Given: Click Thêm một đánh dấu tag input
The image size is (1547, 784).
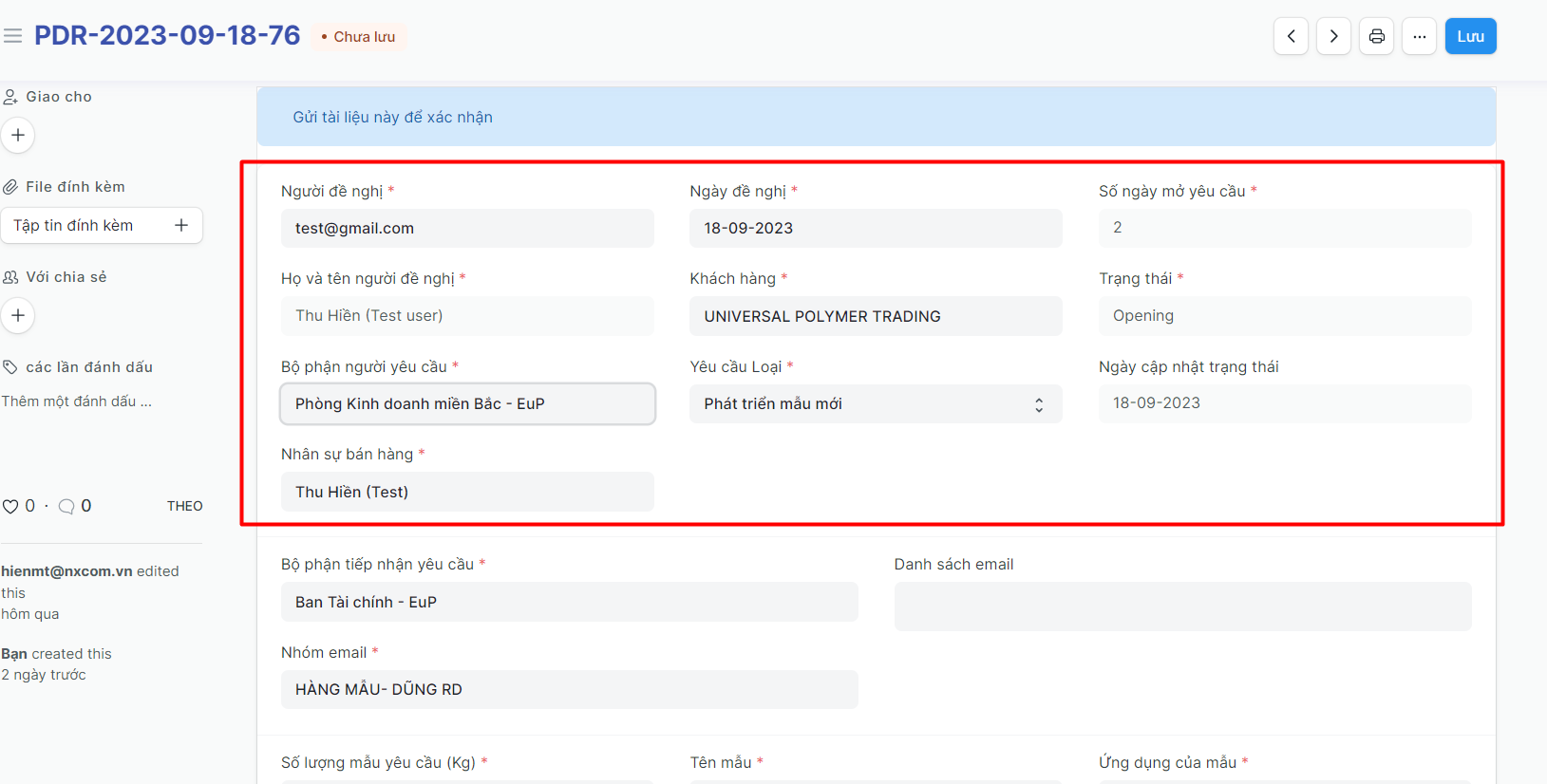Looking at the screenshot, I should (x=77, y=401).
